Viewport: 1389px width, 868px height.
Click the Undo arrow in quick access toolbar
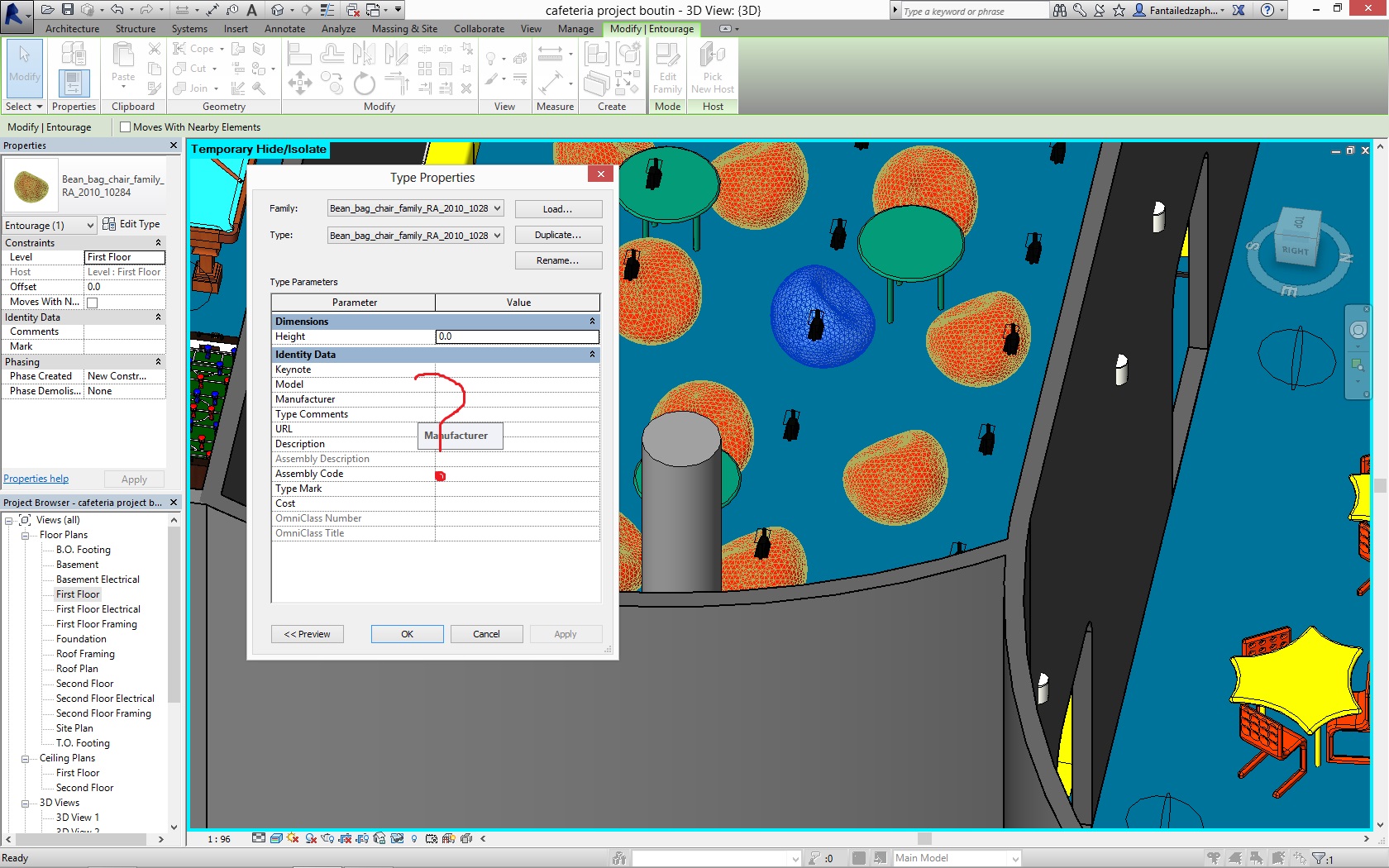[117, 10]
